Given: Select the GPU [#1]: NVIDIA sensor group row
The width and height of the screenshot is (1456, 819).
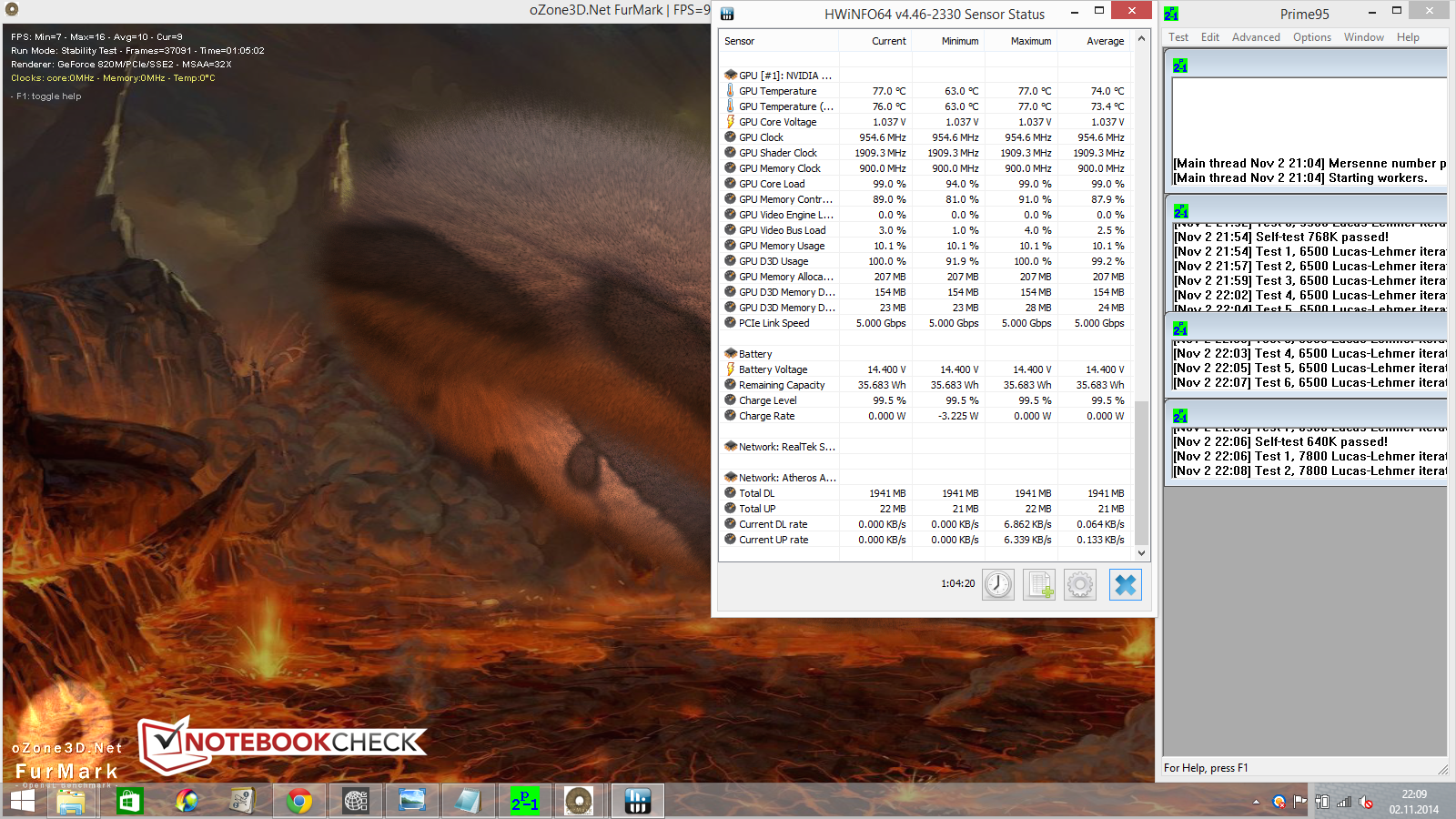Looking at the screenshot, I should (926, 76).
